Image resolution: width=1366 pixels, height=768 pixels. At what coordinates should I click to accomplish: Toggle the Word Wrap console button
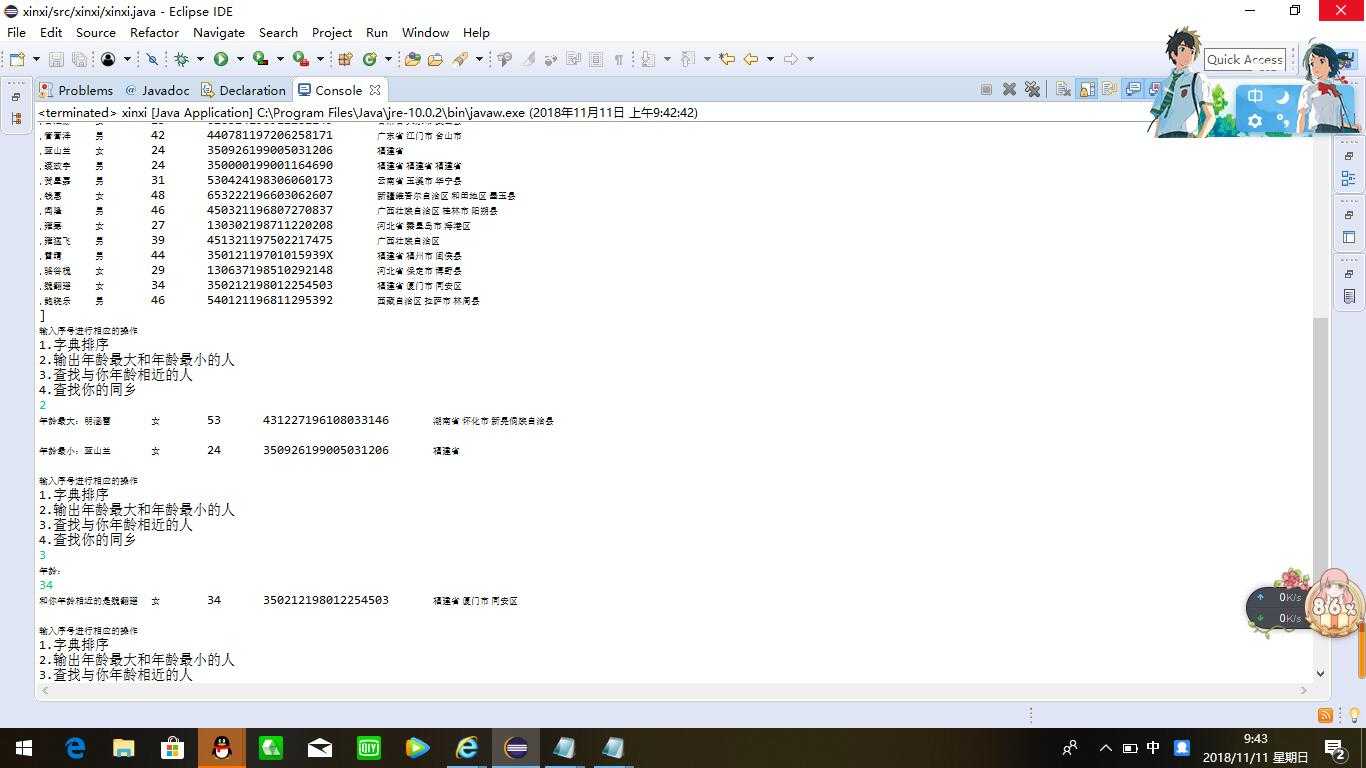pos(1110,90)
